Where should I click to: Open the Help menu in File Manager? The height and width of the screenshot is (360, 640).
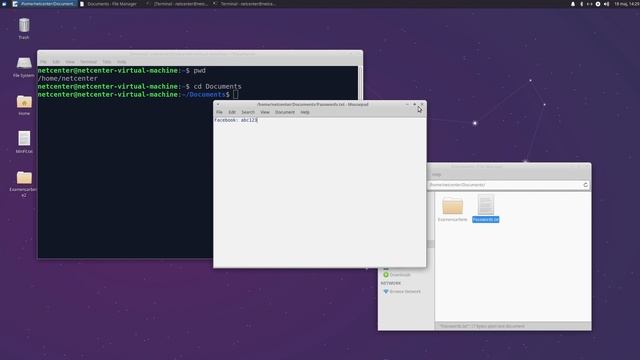(436, 174)
